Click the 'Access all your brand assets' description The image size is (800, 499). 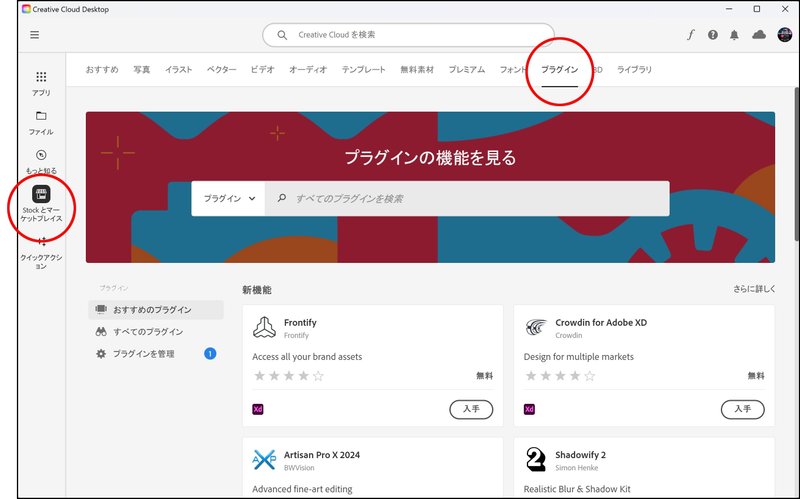[307, 357]
